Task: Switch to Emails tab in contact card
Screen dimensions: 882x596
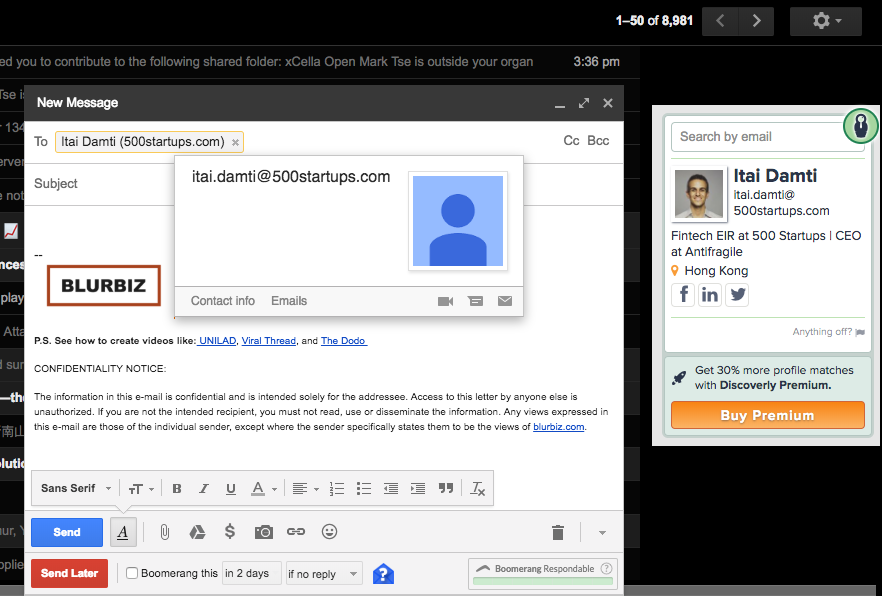Action: click(x=289, y=301)
